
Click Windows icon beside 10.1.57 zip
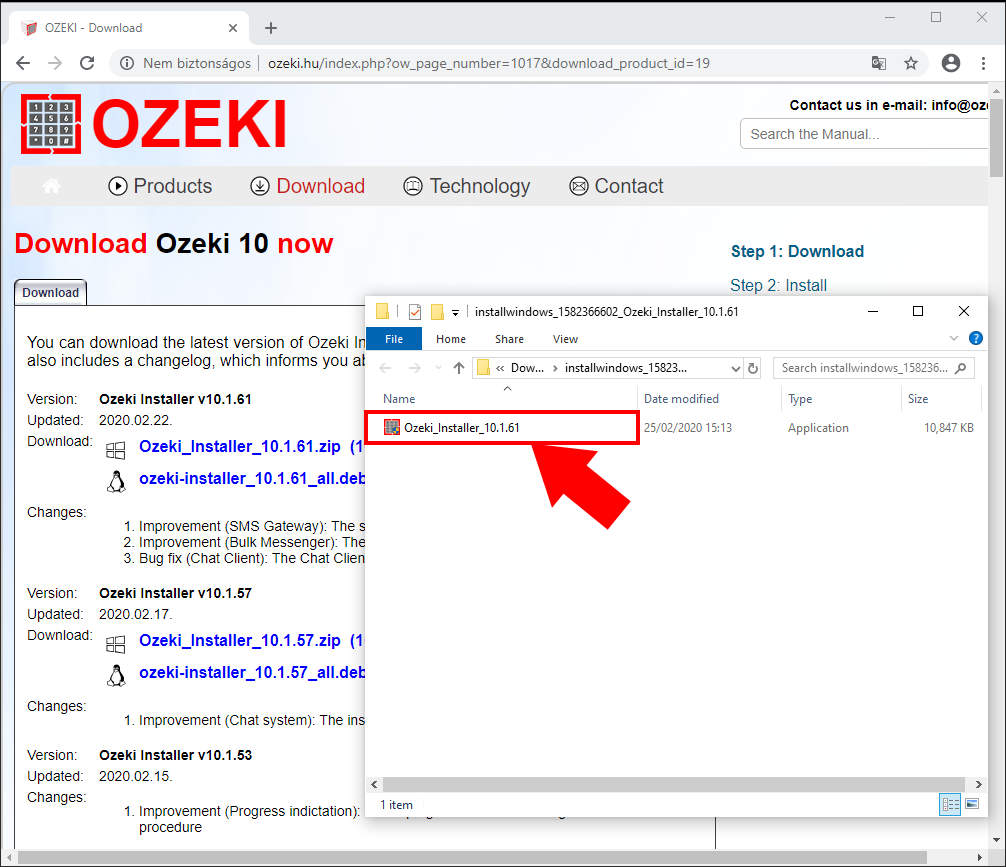pyautogui.click(x=115, y=644)
